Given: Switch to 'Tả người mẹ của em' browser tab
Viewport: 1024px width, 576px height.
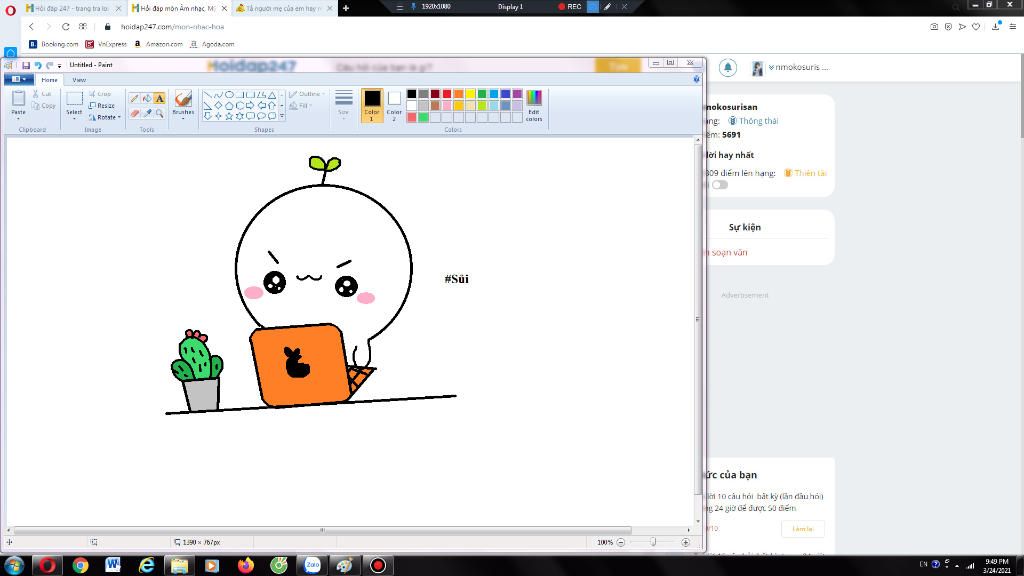Looking at the screenshot, I should (x=284, y=8).
